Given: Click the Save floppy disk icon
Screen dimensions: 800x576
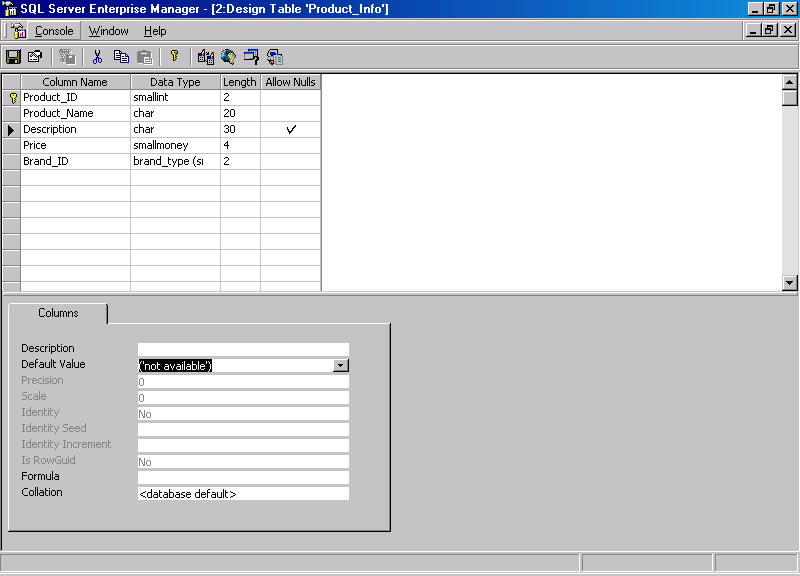Looking at the screenshot, I should pos(13,57).
